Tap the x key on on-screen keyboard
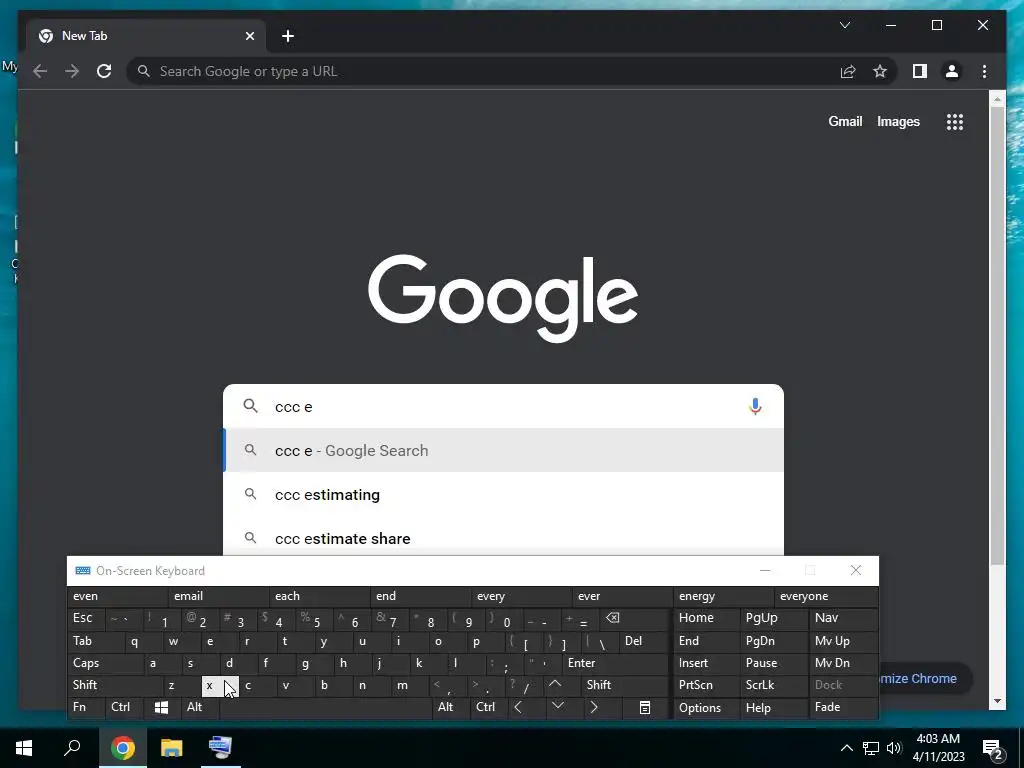 220,686
